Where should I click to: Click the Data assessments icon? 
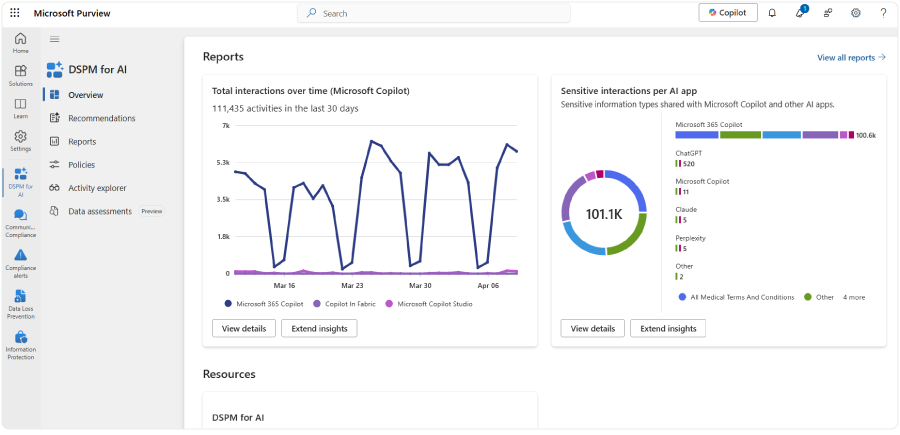tap(55, 211)
